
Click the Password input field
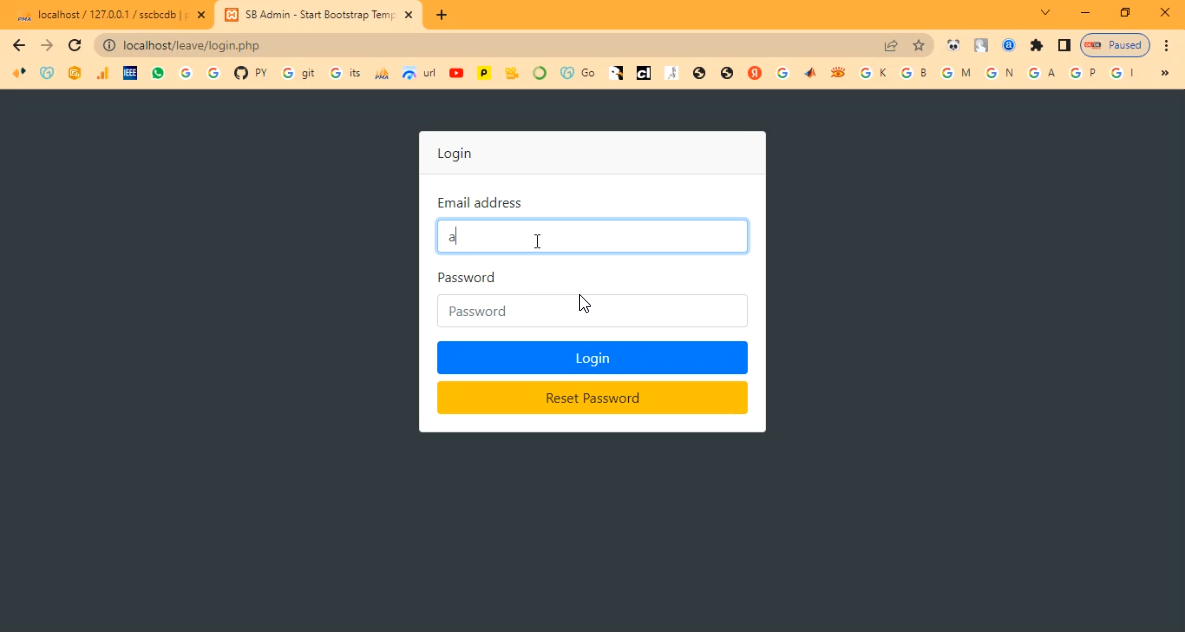[592, 311]
